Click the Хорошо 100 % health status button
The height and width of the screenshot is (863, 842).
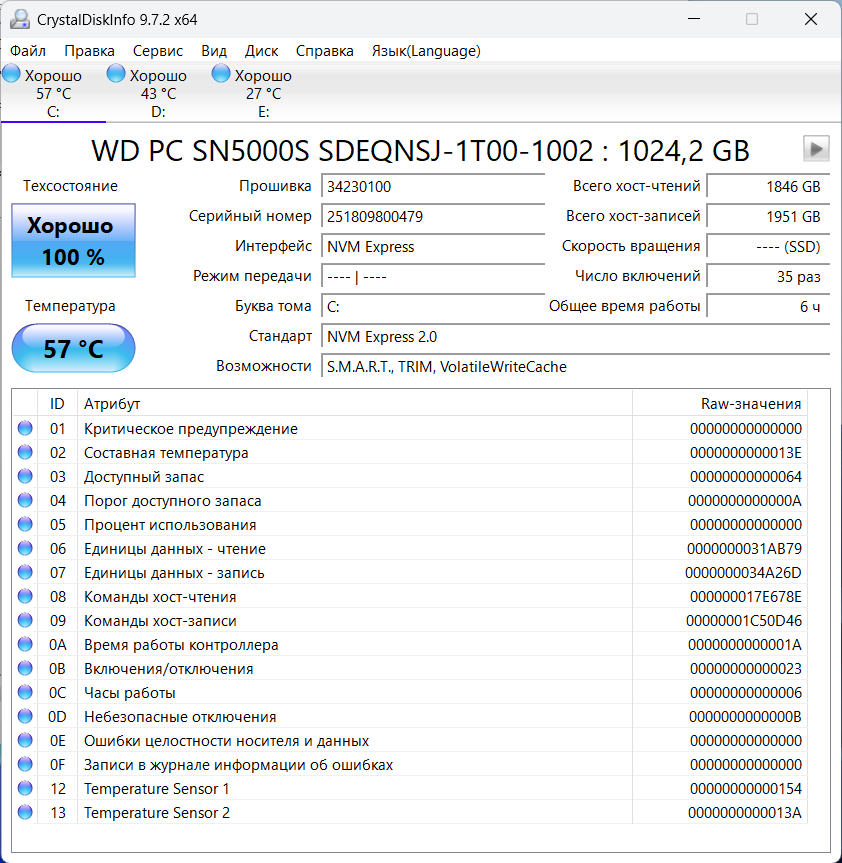coord(73,241)
